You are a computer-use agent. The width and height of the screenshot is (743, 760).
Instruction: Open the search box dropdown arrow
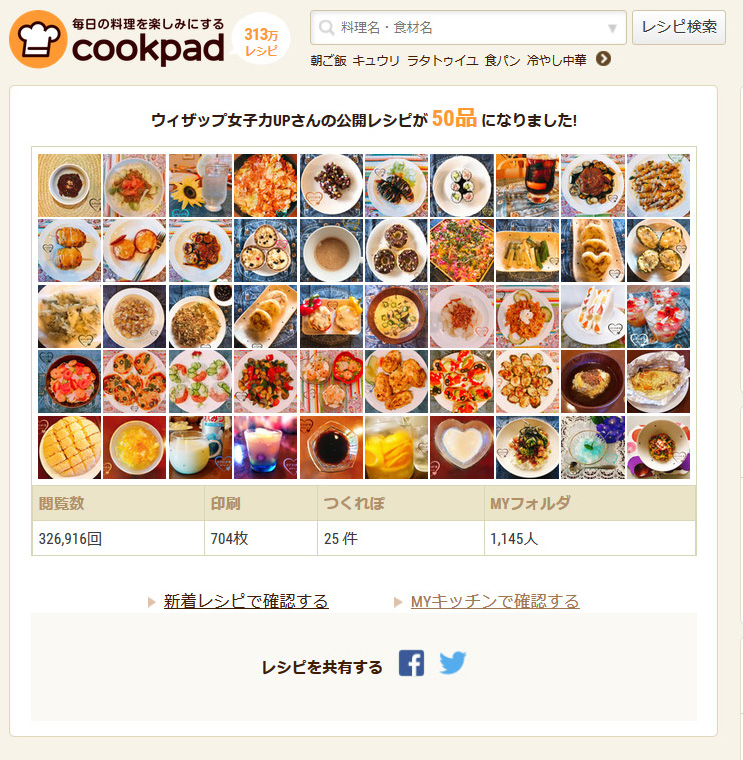(613, 29)
